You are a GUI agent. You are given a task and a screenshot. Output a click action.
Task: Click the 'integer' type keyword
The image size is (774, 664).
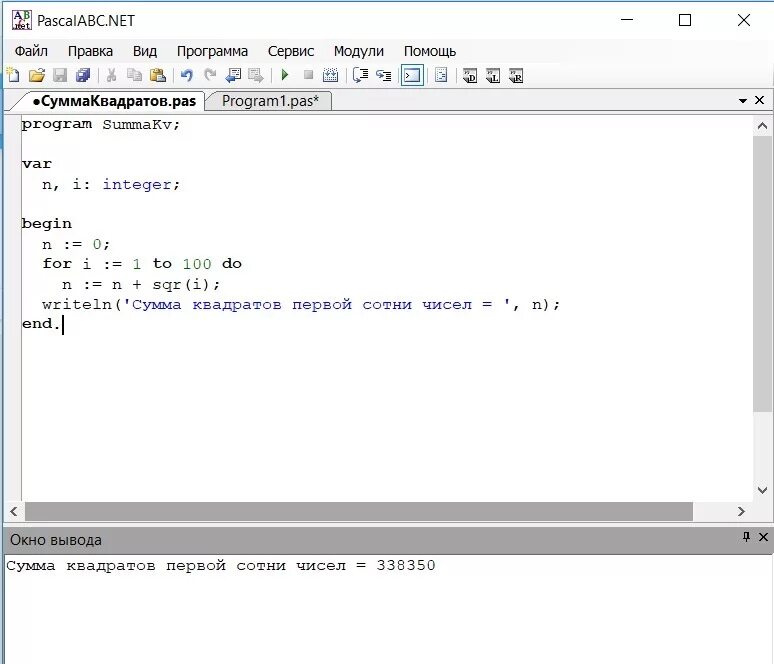point(136,185)
